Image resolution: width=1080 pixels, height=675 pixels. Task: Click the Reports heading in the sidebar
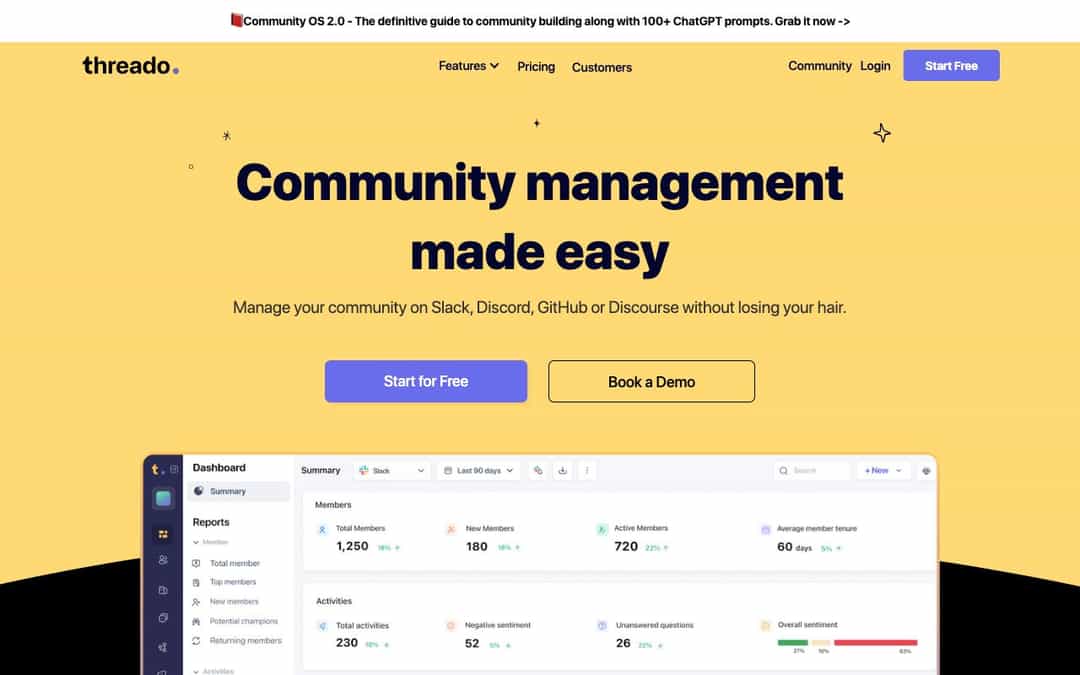coord(211,522)
